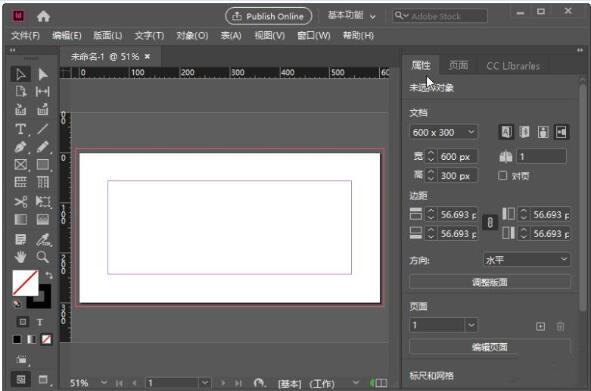
Task: Select the Note tool
Action: pyautogui.click(x=20, y=239)
